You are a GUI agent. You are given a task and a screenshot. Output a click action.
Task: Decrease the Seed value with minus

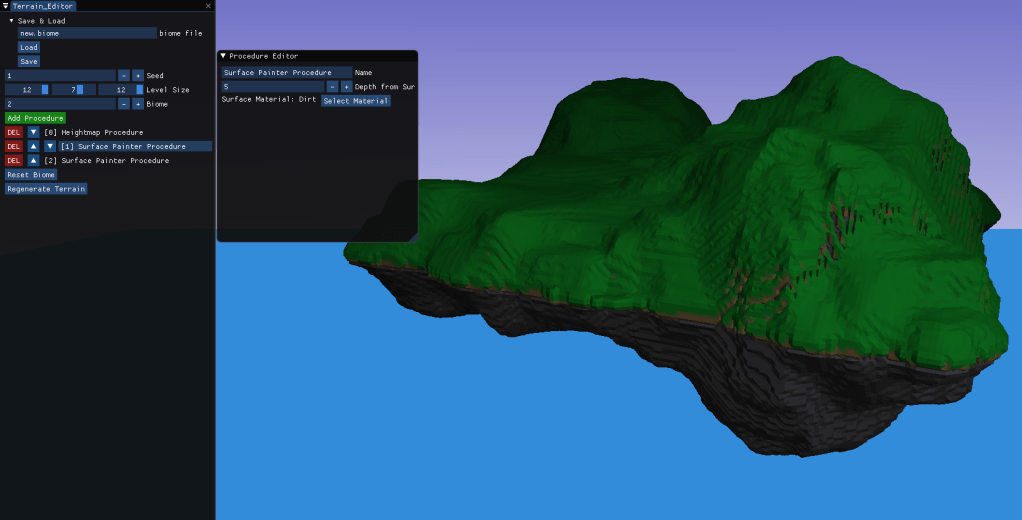tap(124, 75)
